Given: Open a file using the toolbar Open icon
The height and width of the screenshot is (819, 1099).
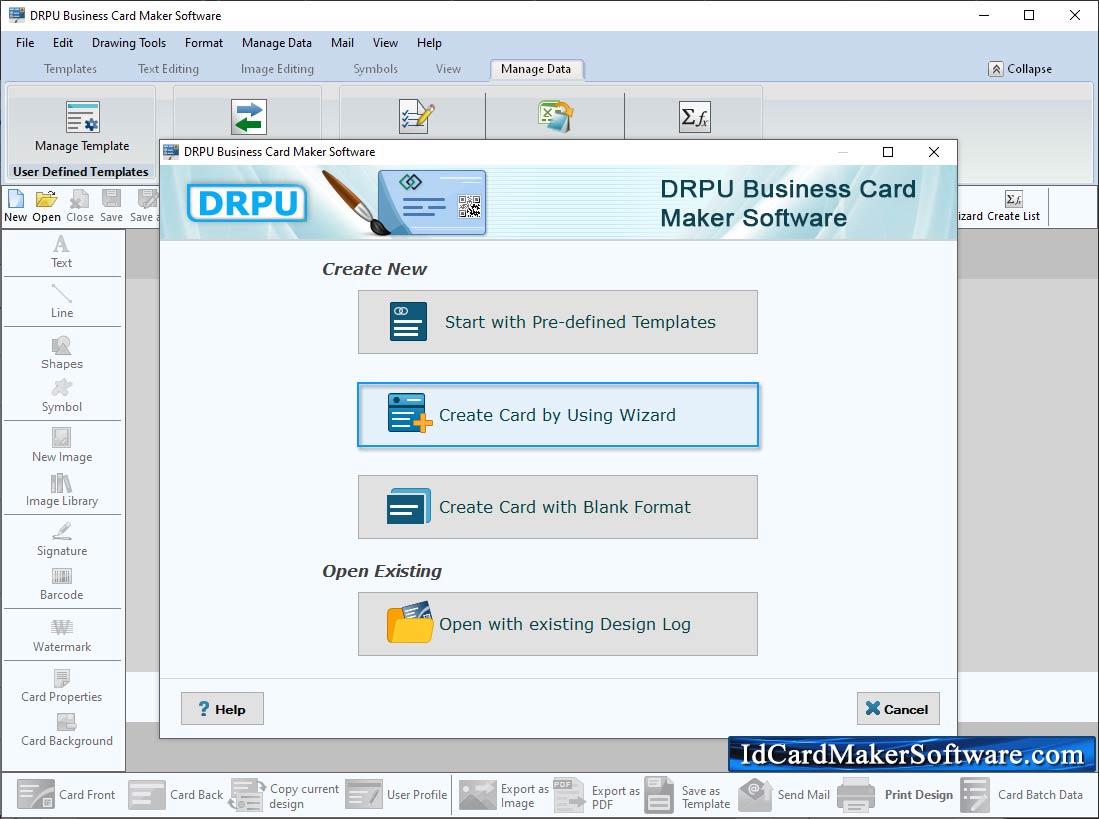Looking at the screenshot, I should click(46, 207).
